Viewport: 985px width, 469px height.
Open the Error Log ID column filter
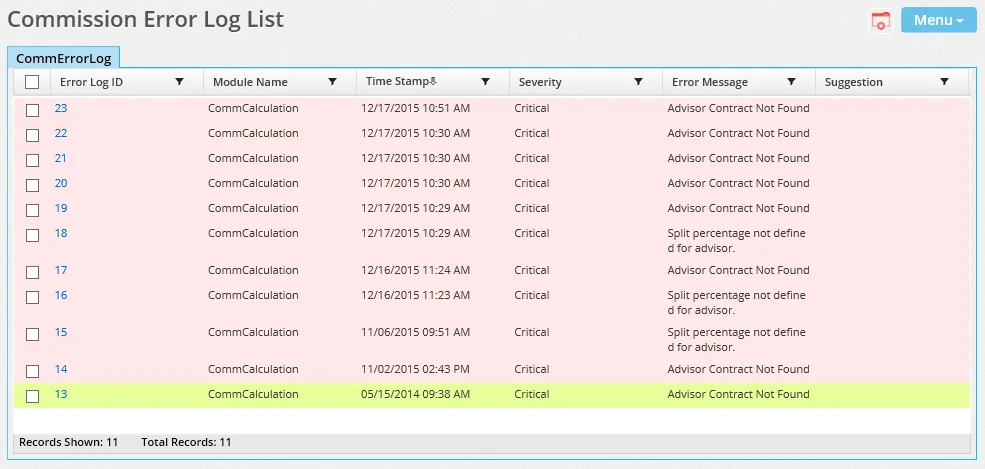click(x=180, y=82)
